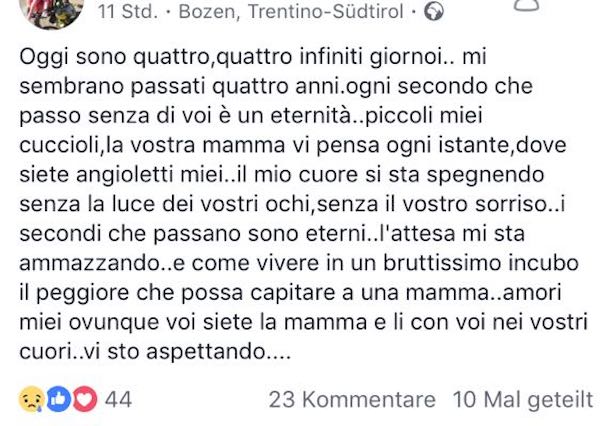Click the sad crying reaction emoji
The height and width of the screenshot is (426, 615).
pyautogui.click(x=31, y=399)
